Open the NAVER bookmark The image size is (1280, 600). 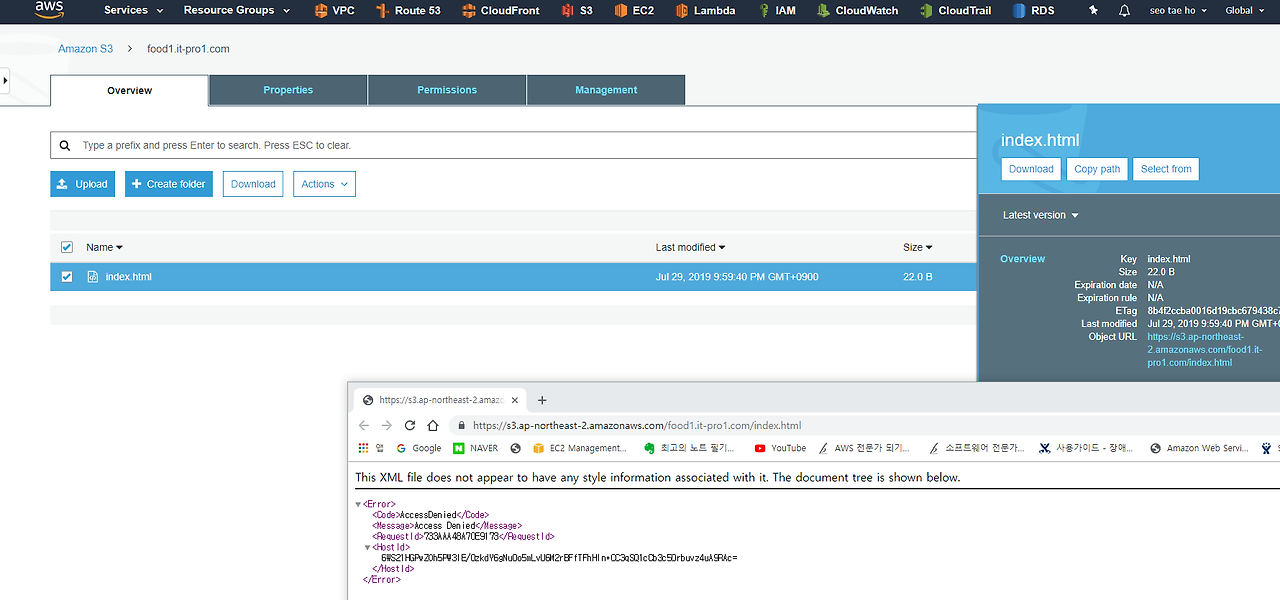tap(476, 448)
